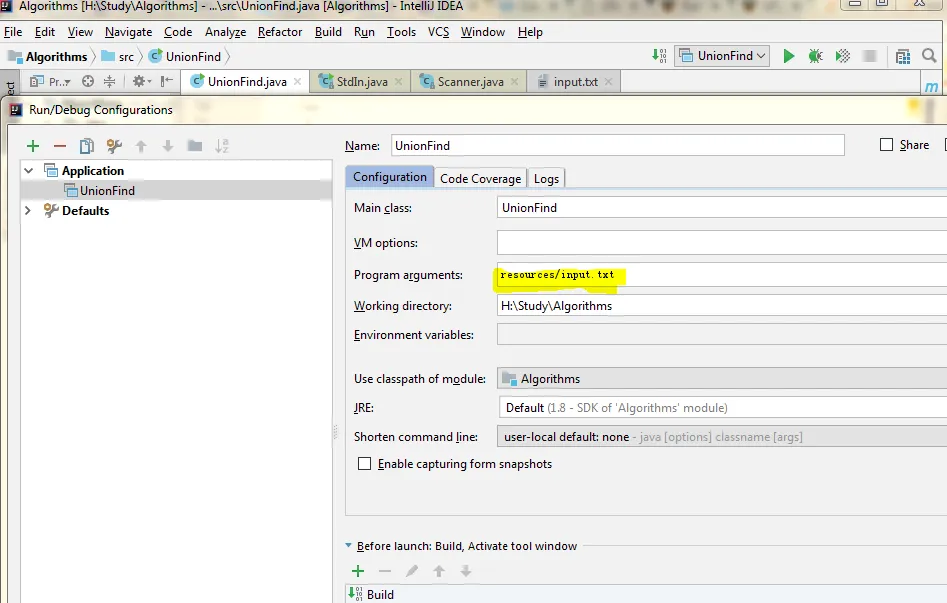This screenshot has height=603, width=947.
Task: Debug UnionFind with bug icon
Action: pyautogui.click(x=816, y=56)
